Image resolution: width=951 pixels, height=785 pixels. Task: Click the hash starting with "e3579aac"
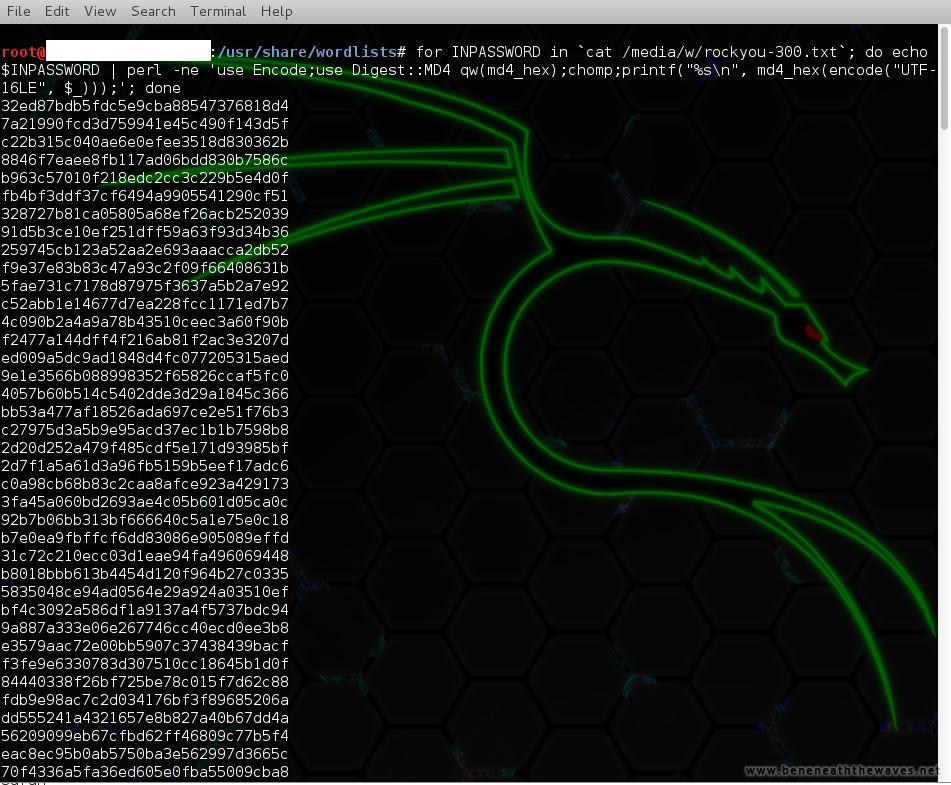[x=145, y=646]
